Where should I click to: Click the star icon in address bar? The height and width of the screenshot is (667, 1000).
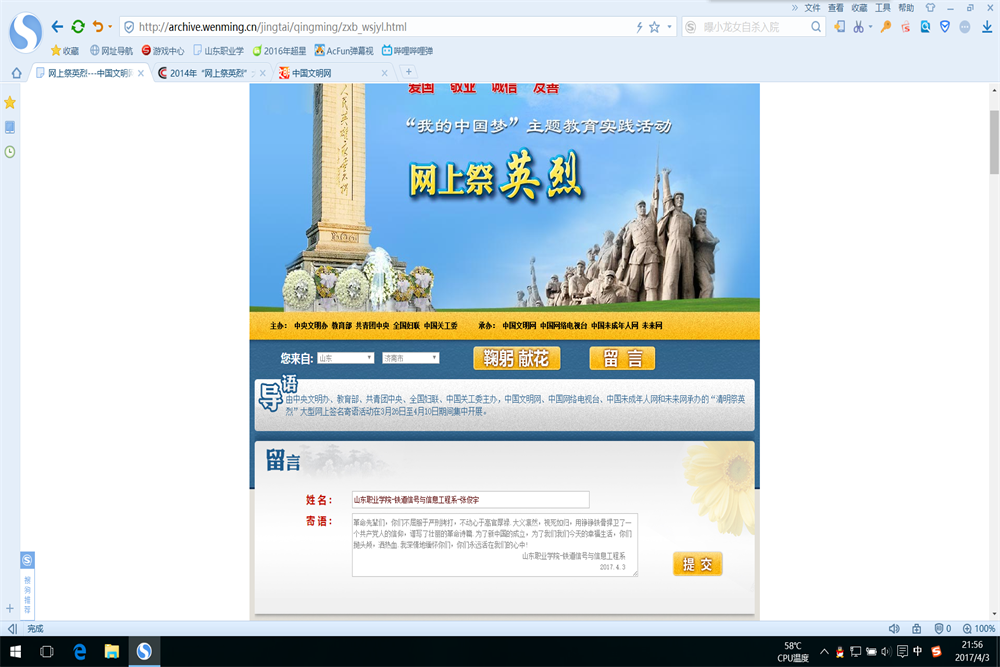(x=654, y=27)
